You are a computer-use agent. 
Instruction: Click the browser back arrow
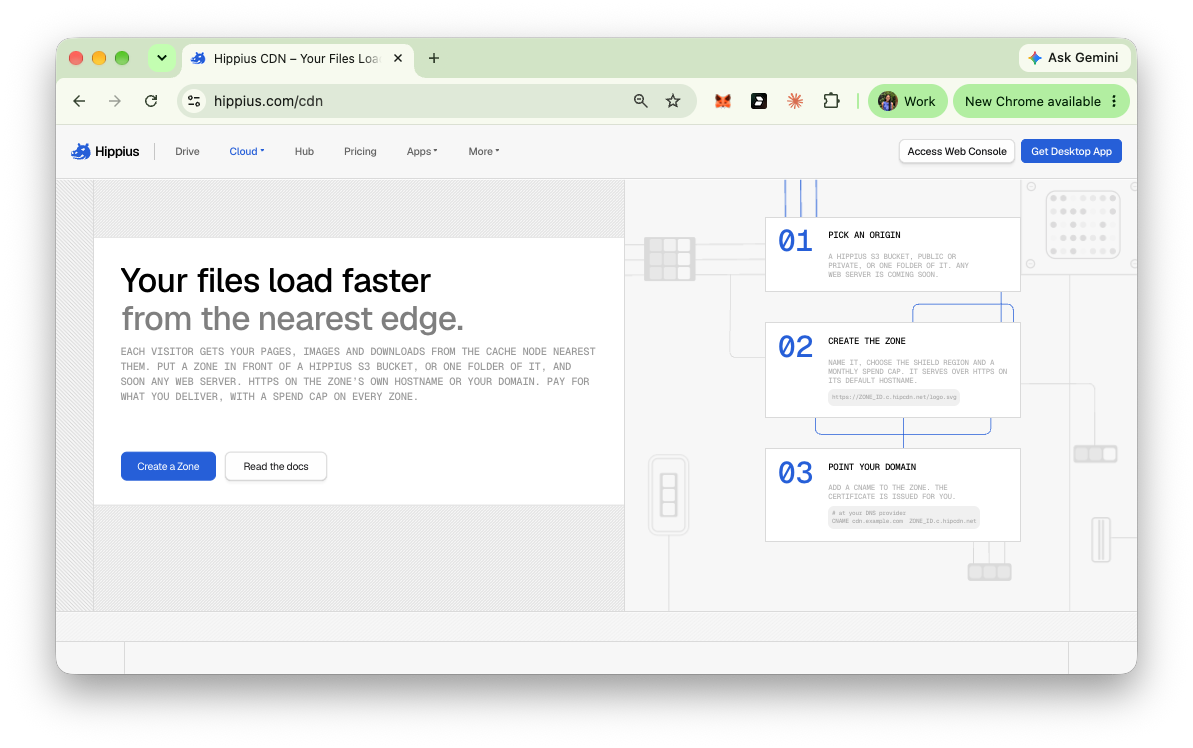[x=79, y=101]
